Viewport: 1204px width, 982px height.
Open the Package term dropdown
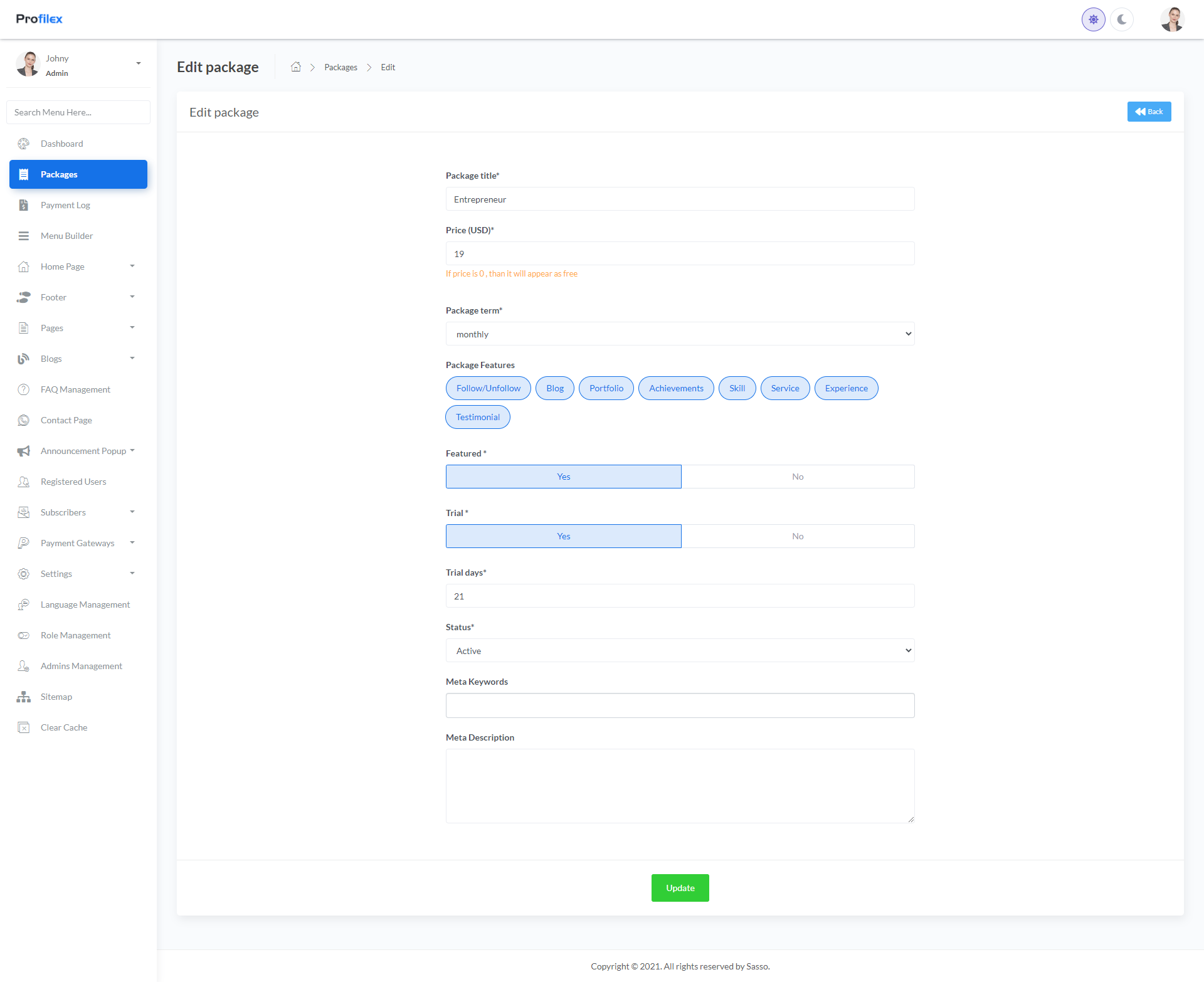680,334
